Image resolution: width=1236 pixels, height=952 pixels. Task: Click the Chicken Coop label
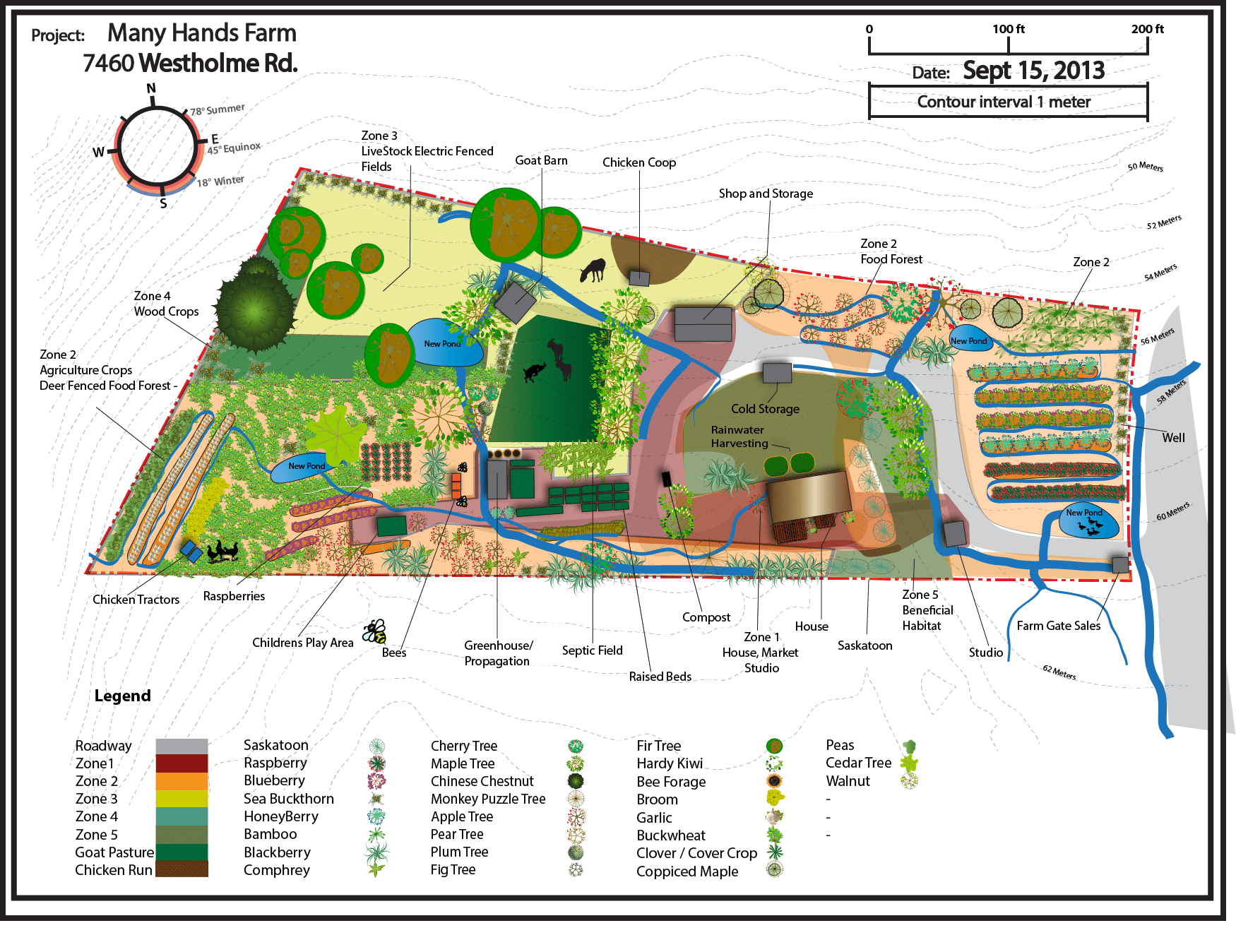[639, 162]
